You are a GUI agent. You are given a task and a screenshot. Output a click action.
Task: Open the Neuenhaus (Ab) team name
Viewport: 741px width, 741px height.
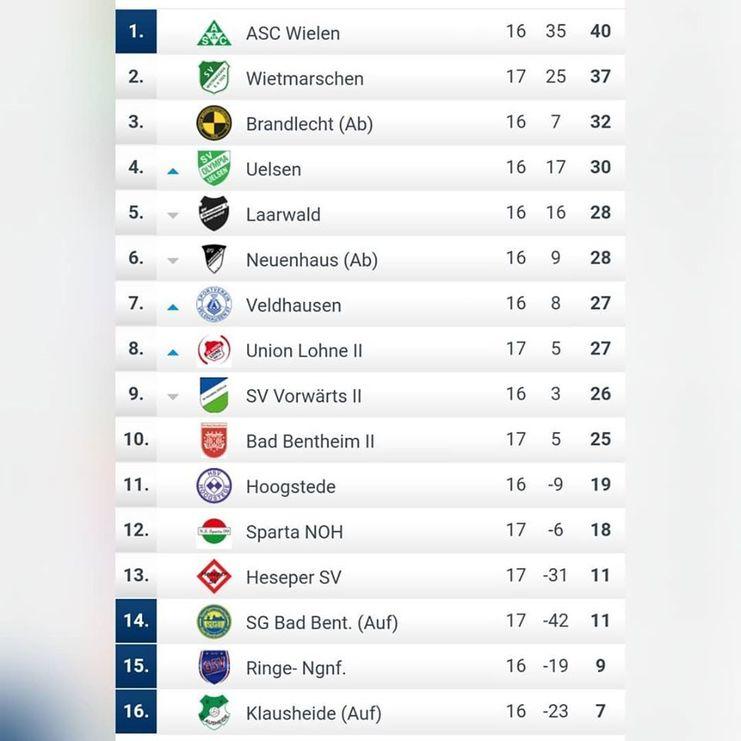coord(311,260)
